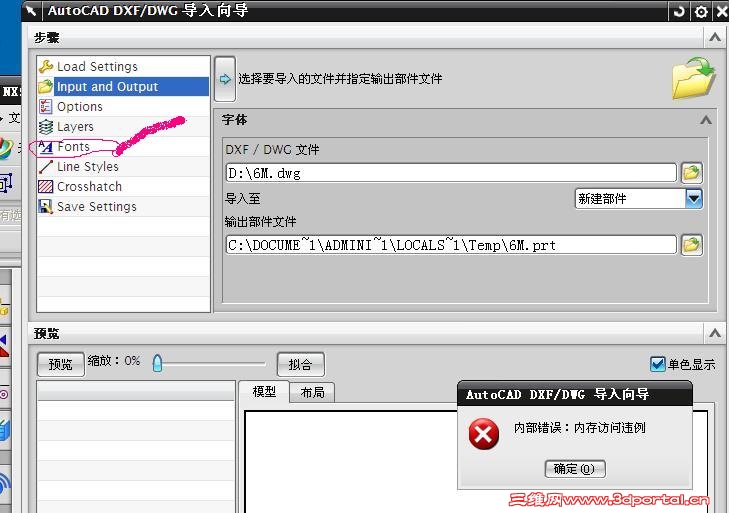
Task: Click the Layers stack icon
Action: coord(46,127)
